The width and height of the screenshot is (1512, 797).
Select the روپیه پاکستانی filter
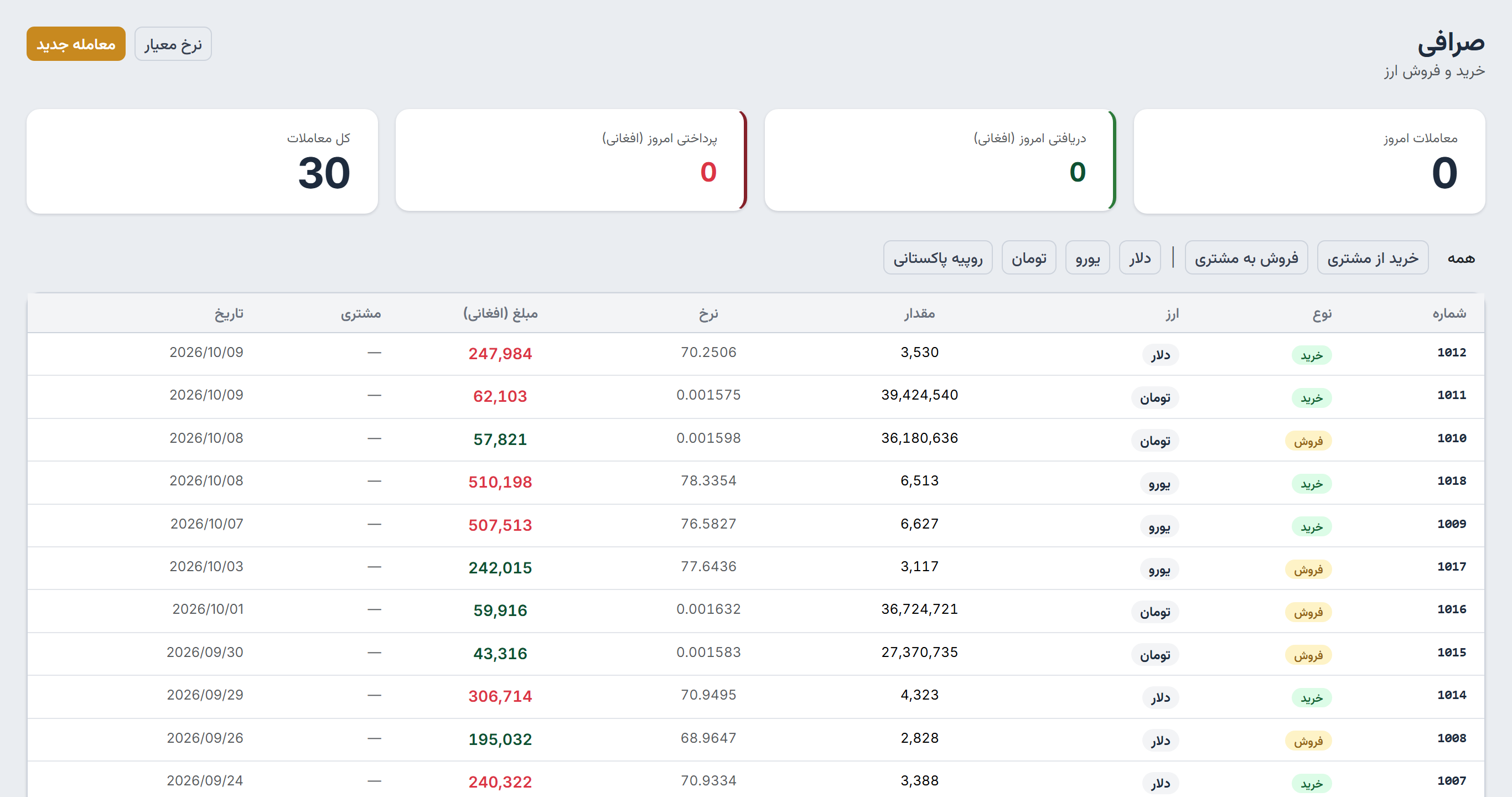[938, 258]
